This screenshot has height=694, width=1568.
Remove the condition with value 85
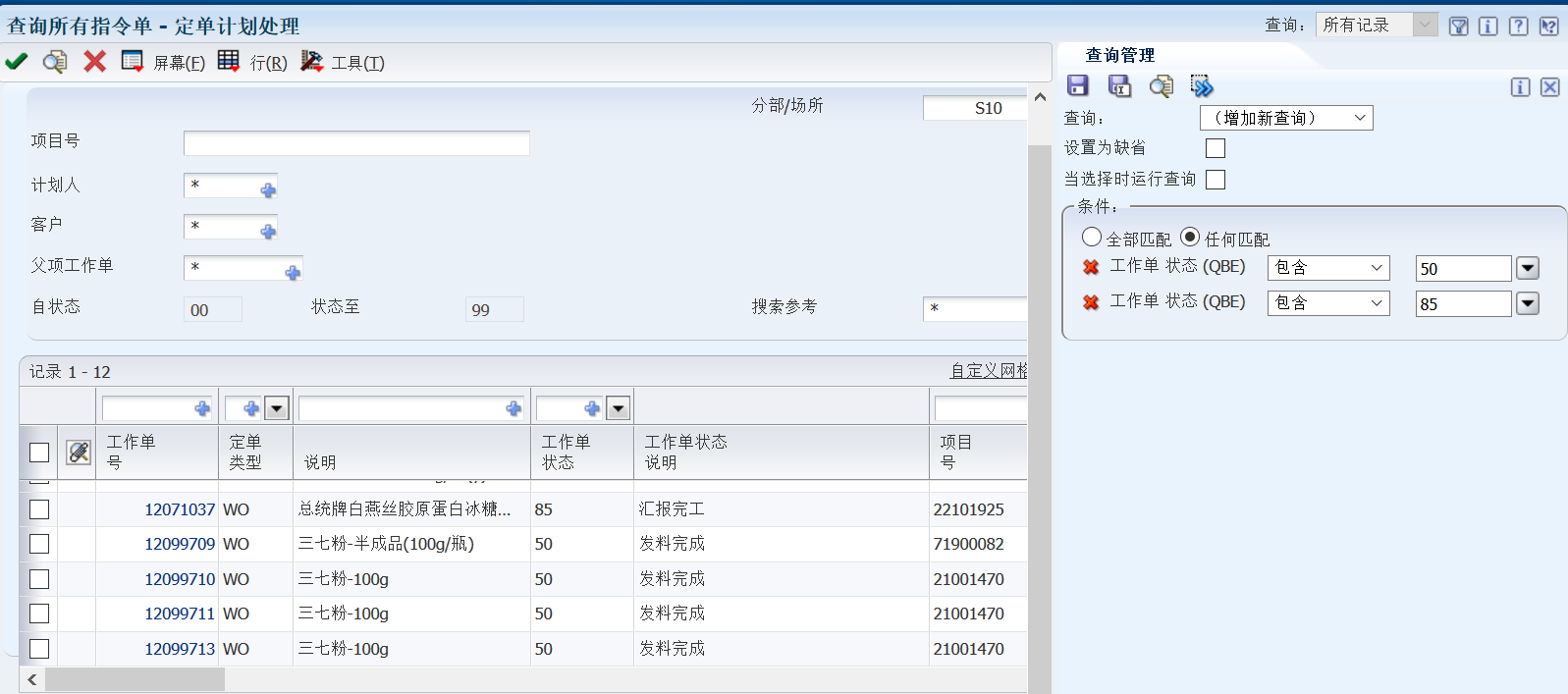1091,302
